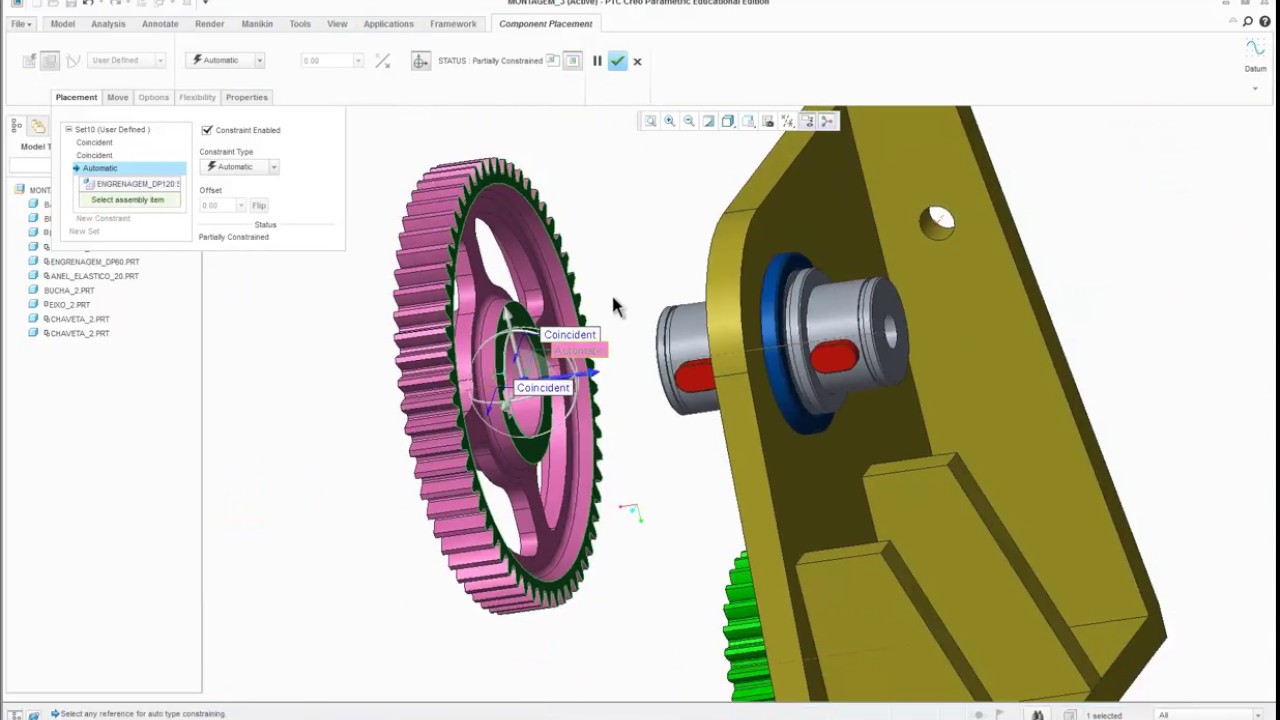Image resolution: width=1280 pixels, height=720 pixels.
Task: Flip the constraint orientation icon in the ribbon
Action: coord(382,61)
